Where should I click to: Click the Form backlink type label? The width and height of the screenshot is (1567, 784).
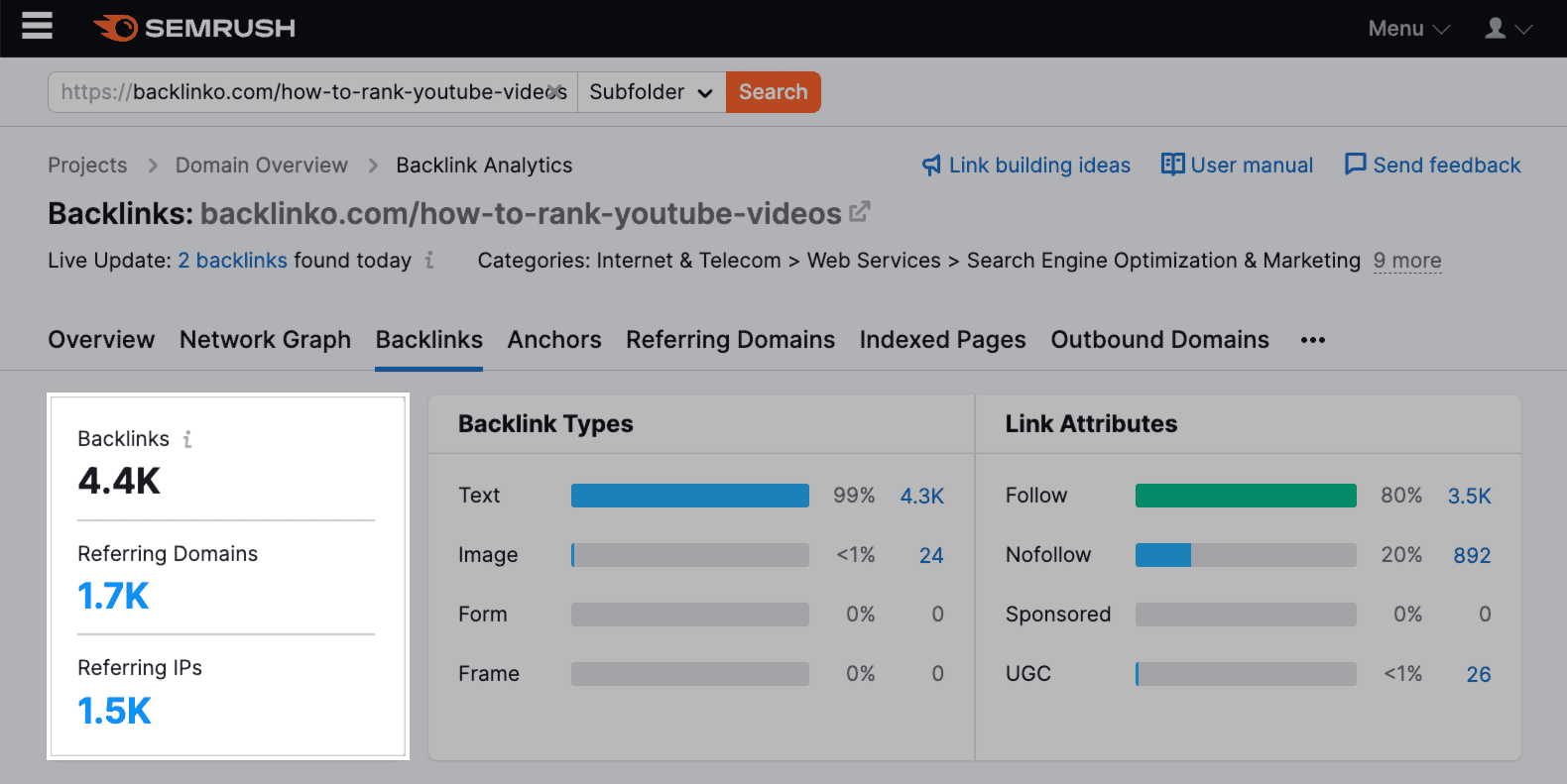click(483, 615)
